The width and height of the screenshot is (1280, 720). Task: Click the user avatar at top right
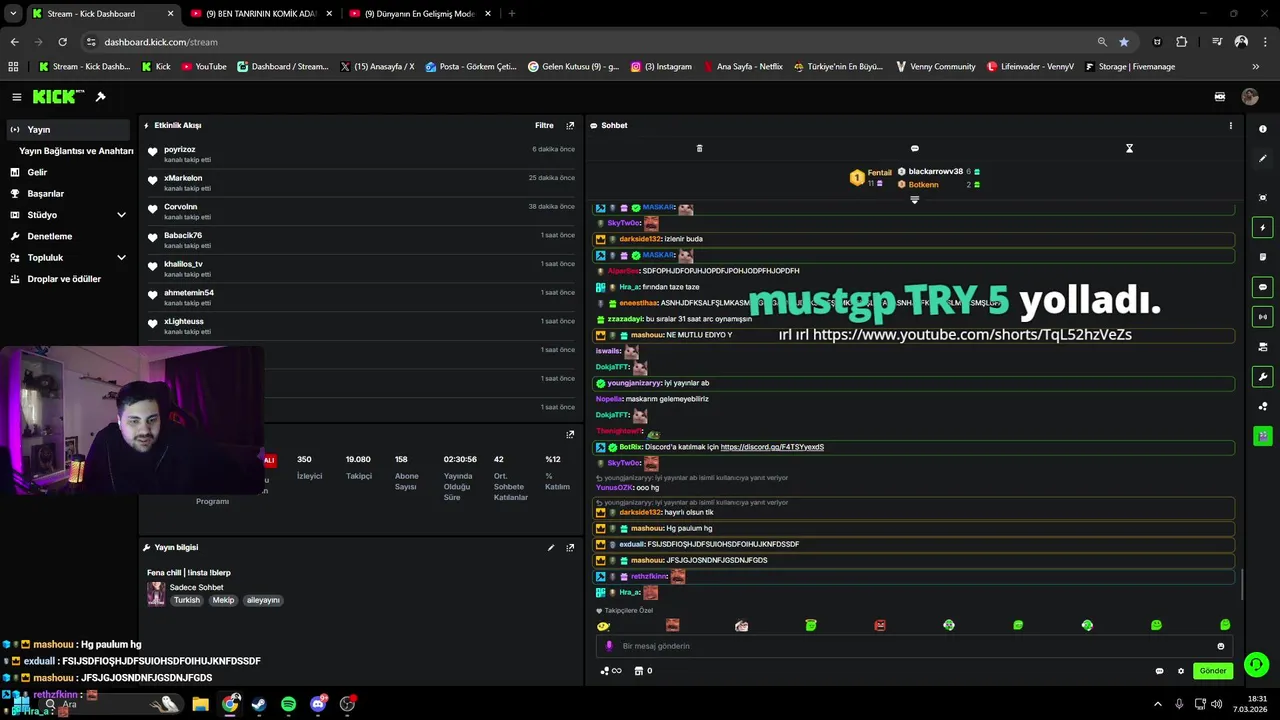tap(1250, 97)
